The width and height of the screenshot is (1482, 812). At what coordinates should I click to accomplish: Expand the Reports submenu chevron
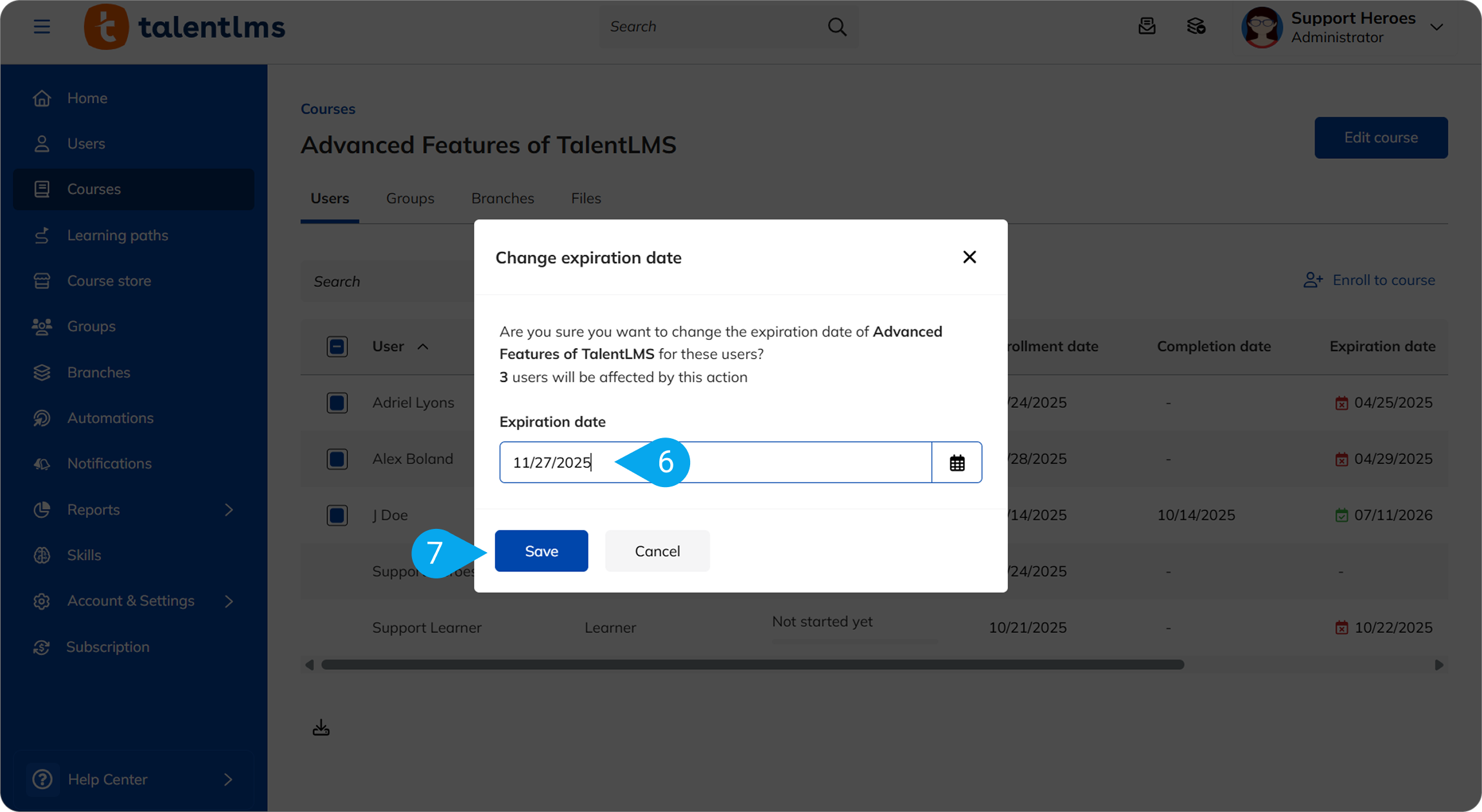[x=229, y=510]
